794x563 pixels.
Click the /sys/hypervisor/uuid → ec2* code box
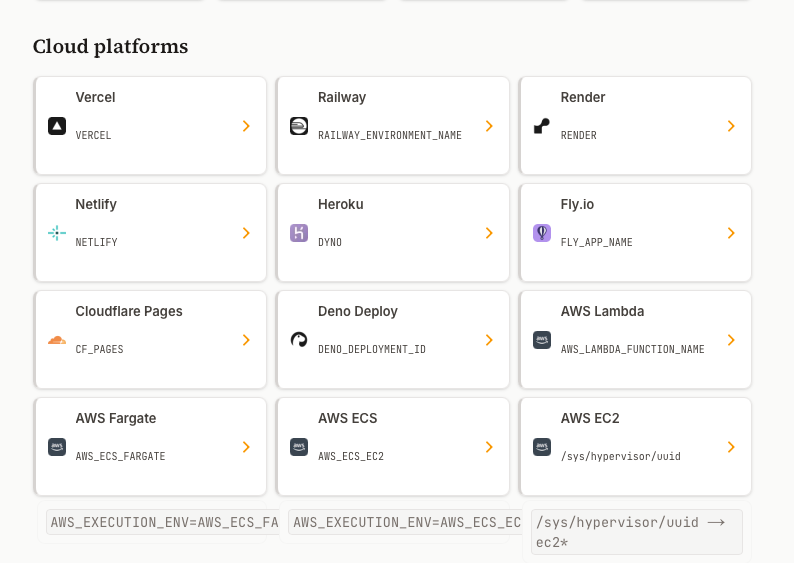[637, 532]
